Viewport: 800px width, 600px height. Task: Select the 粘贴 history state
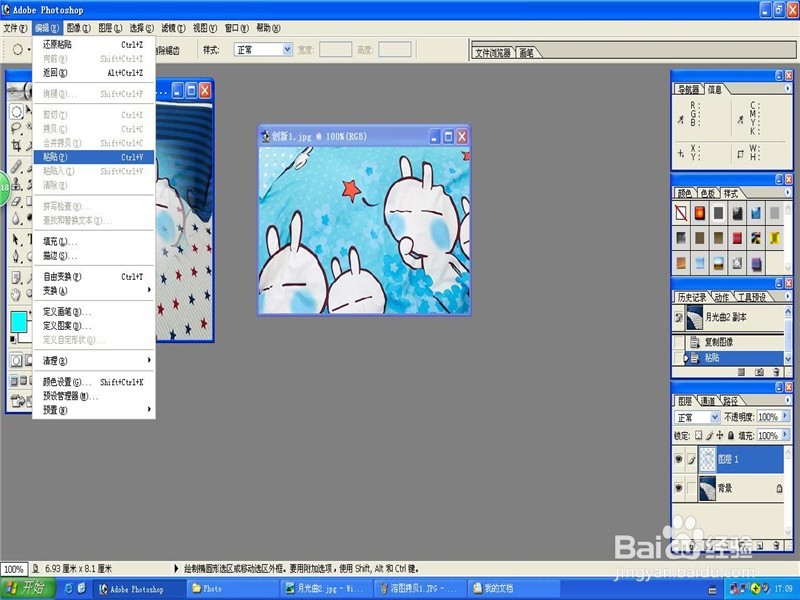click(x=733, y=358)
